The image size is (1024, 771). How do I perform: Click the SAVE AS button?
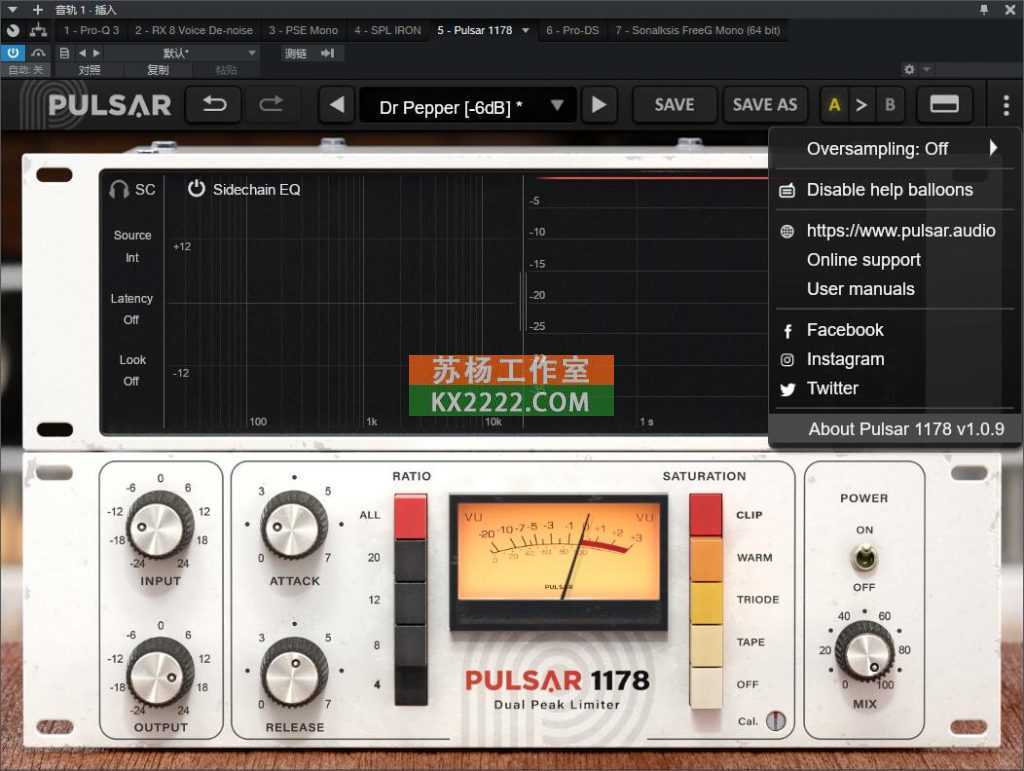coord(765,104)
